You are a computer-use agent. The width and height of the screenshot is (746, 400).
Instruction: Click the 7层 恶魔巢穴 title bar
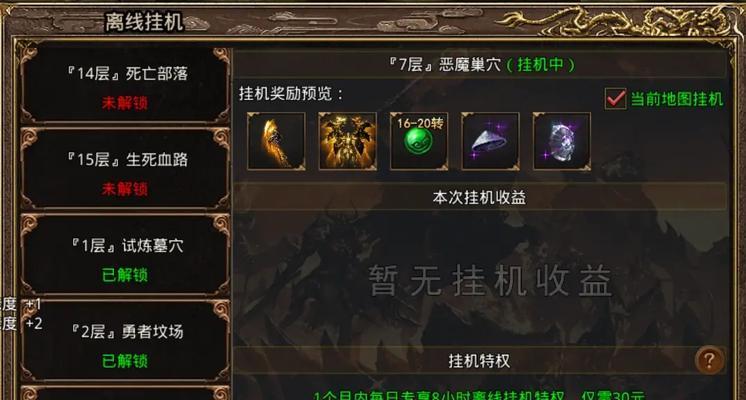click(x=481, y=65)
